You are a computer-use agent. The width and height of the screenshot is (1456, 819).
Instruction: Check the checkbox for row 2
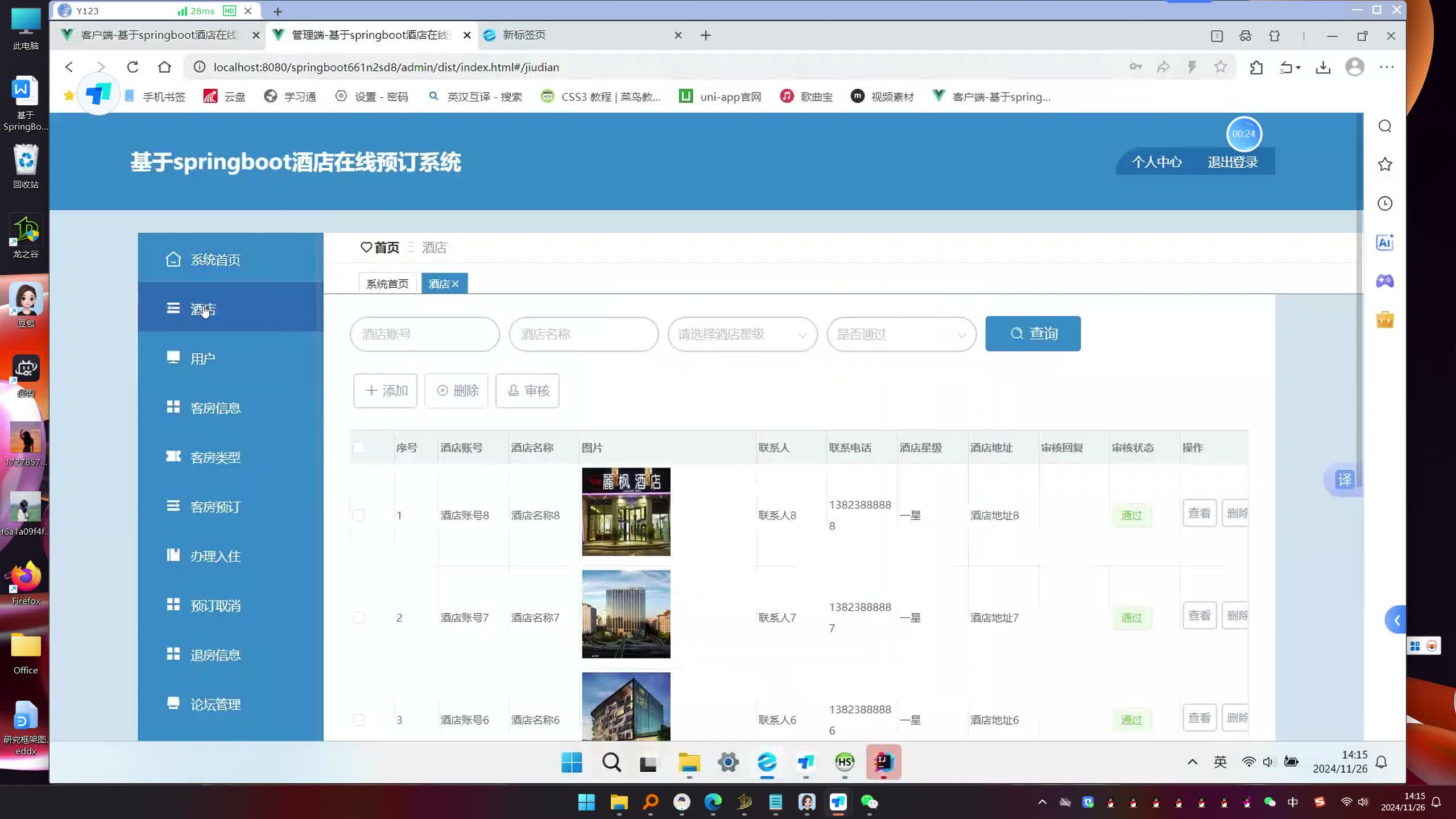(359, 618)
